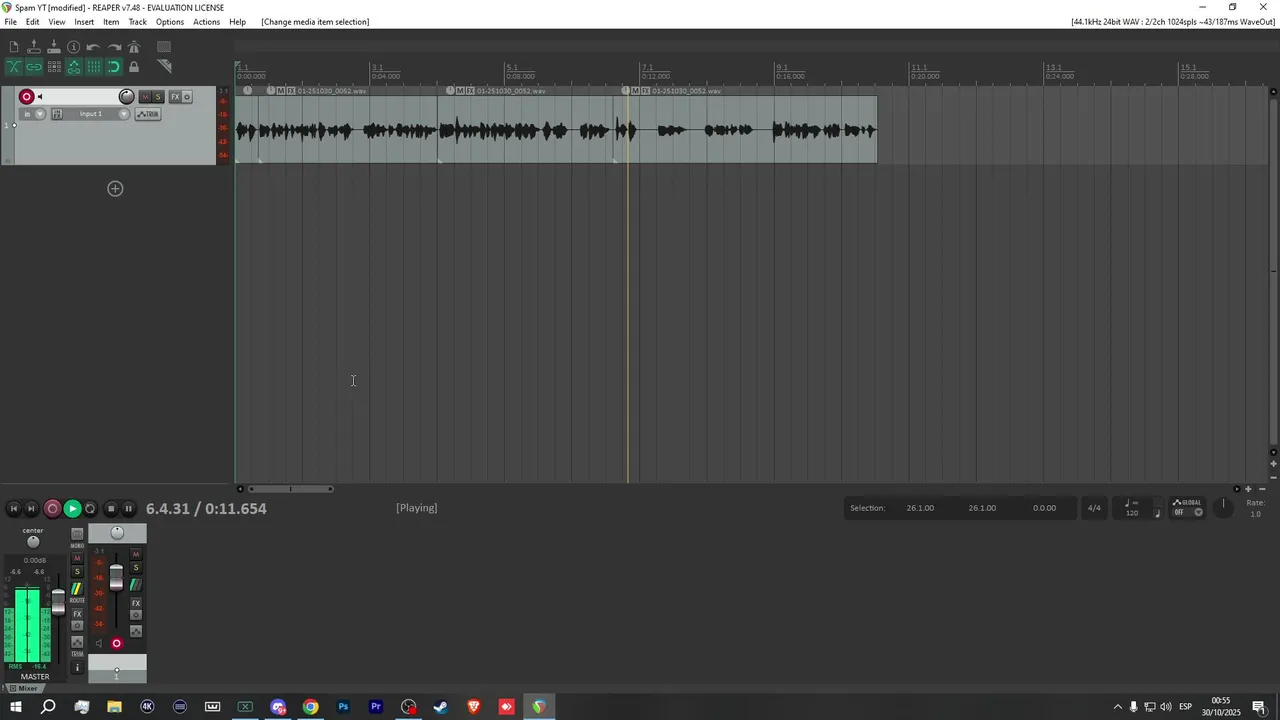This screenshot has height=720, width=1280.
Task: Click the 120 BPM tempo field
Action: (x=1132, y=513)
